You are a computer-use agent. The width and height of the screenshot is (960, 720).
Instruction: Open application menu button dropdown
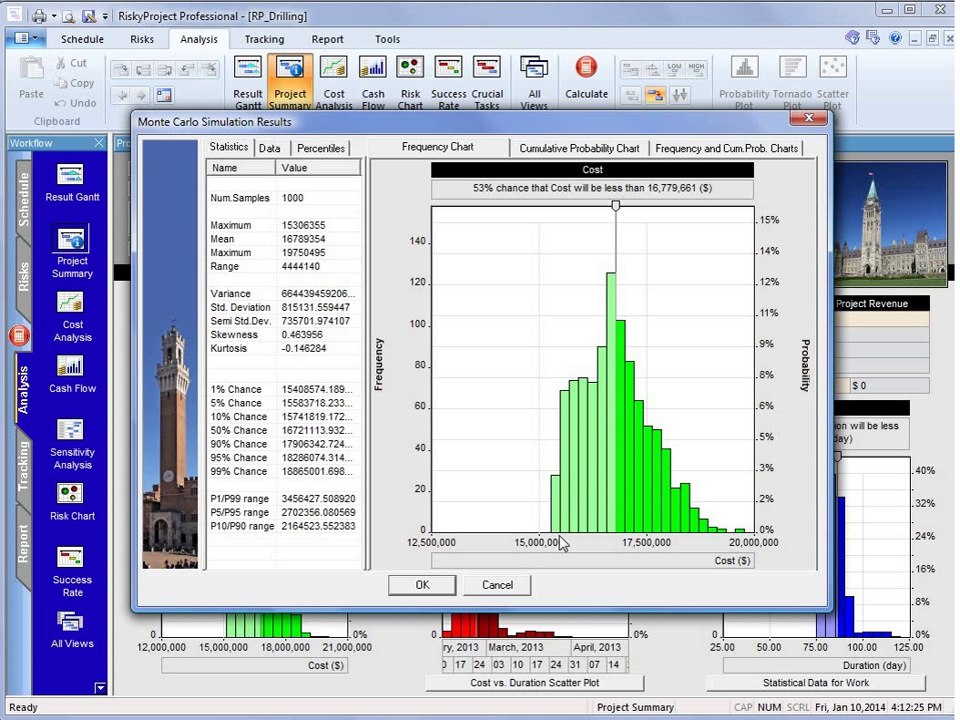click(25, 38)
